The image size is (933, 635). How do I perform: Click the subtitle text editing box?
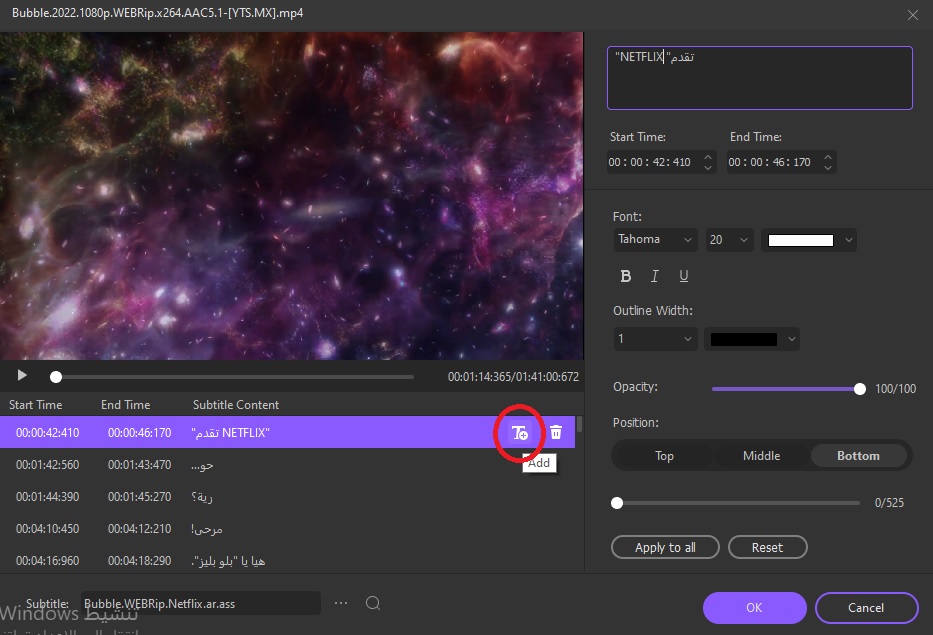[759, 78]
